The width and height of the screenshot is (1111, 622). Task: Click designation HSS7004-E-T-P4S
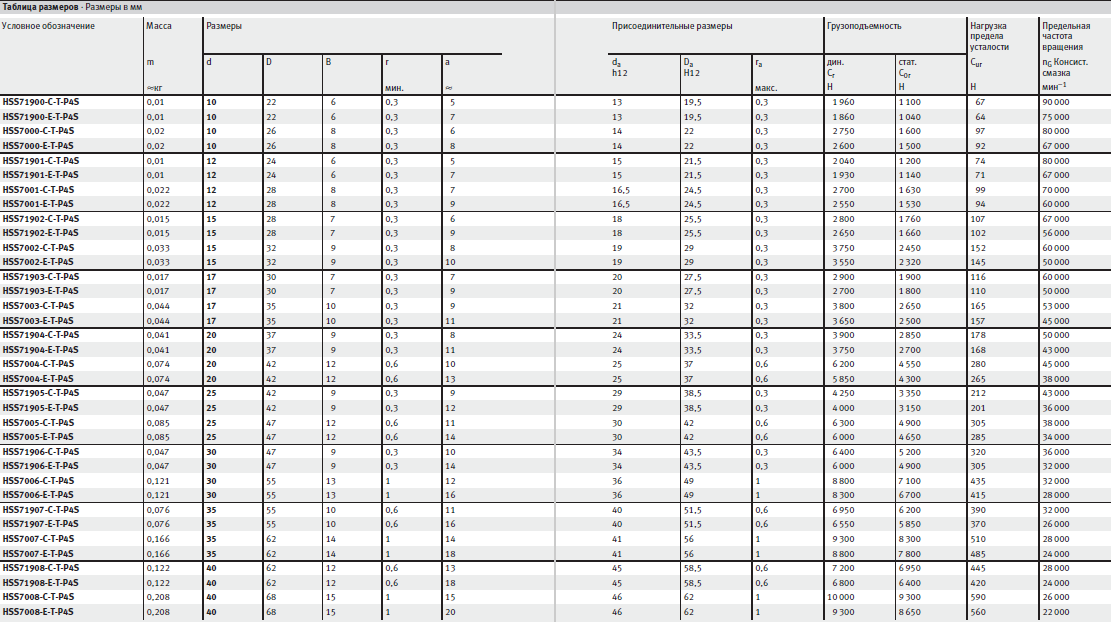(x=38, y=379)
